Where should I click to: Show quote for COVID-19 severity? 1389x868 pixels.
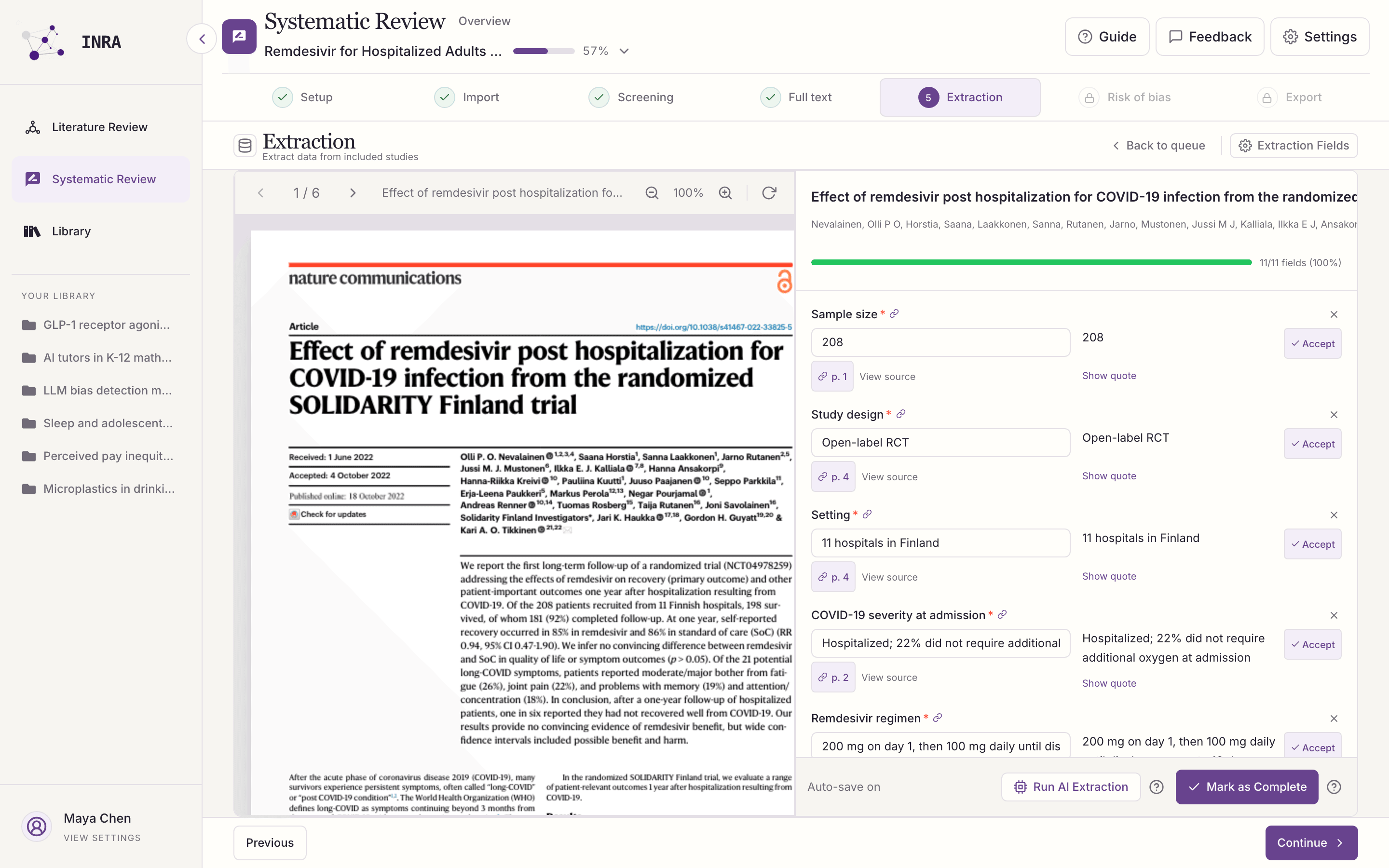pos(1109,683)
